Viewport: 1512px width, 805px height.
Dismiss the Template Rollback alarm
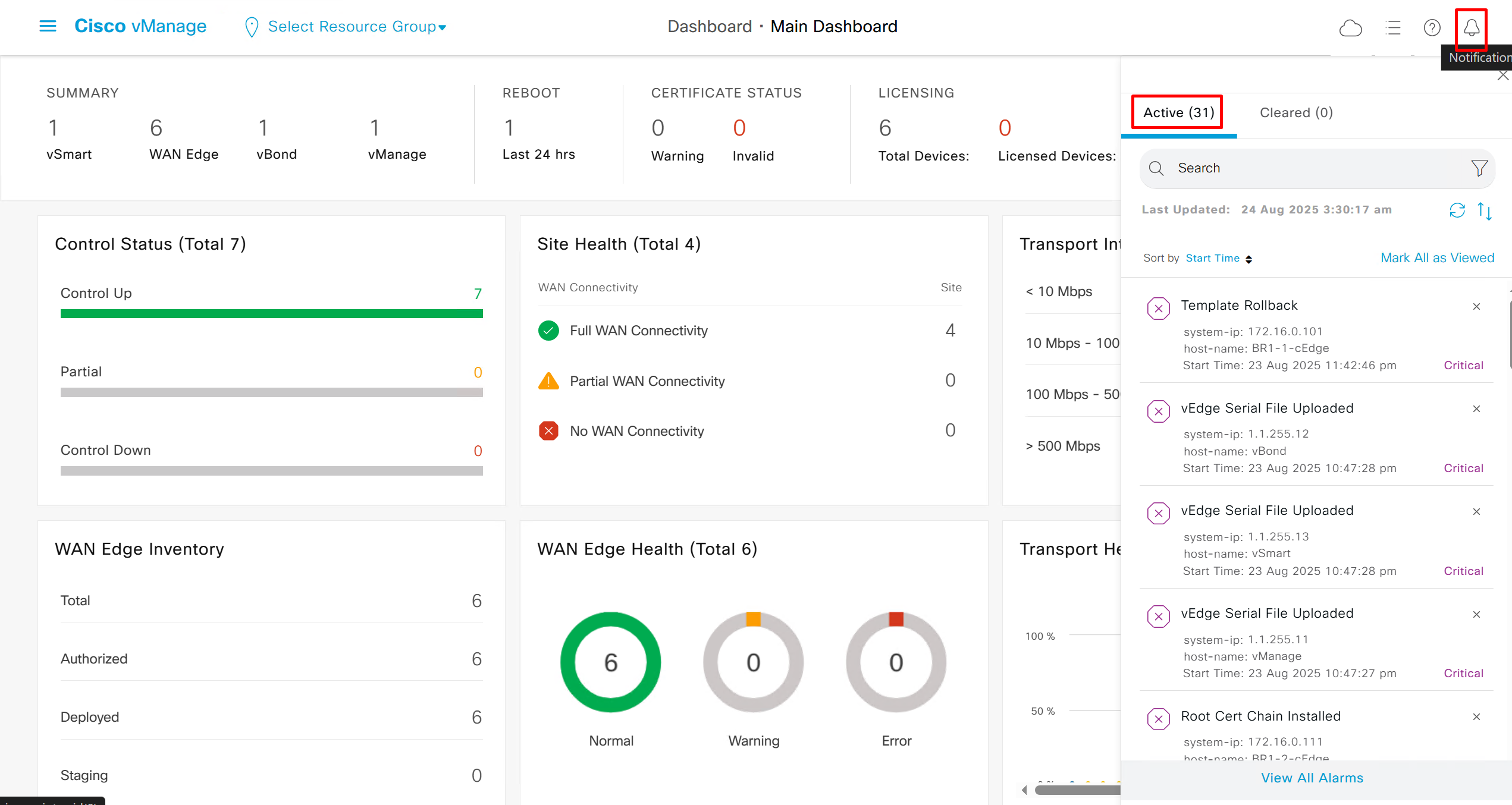pos(1476,307)
